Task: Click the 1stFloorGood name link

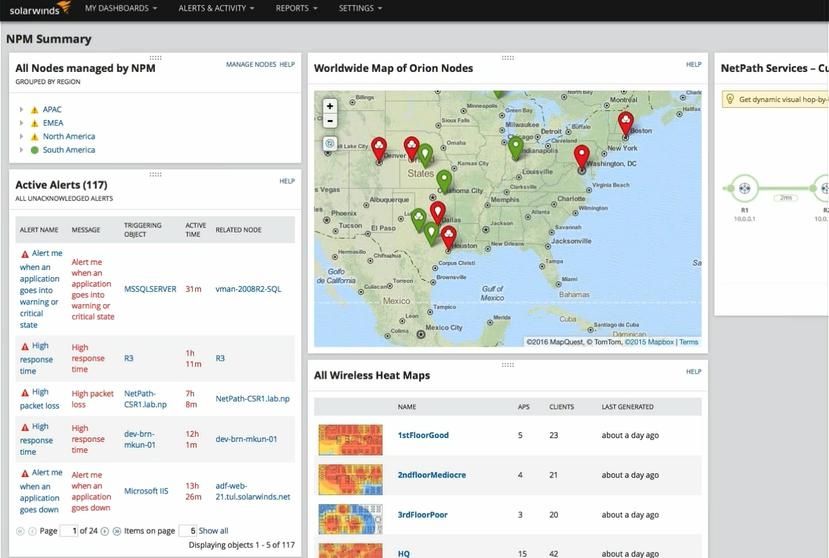Action: [x=423, y=435]
